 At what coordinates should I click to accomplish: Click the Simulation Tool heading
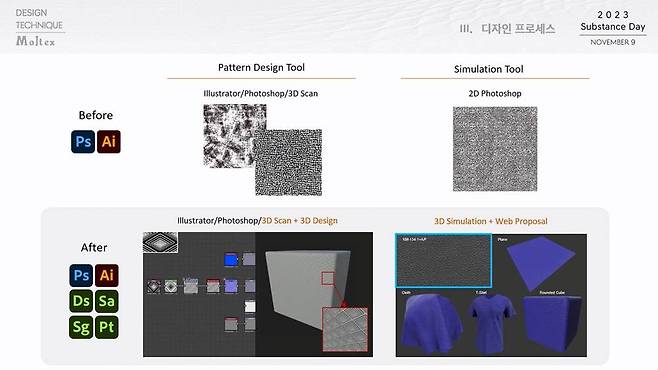(x=489, y=69)
